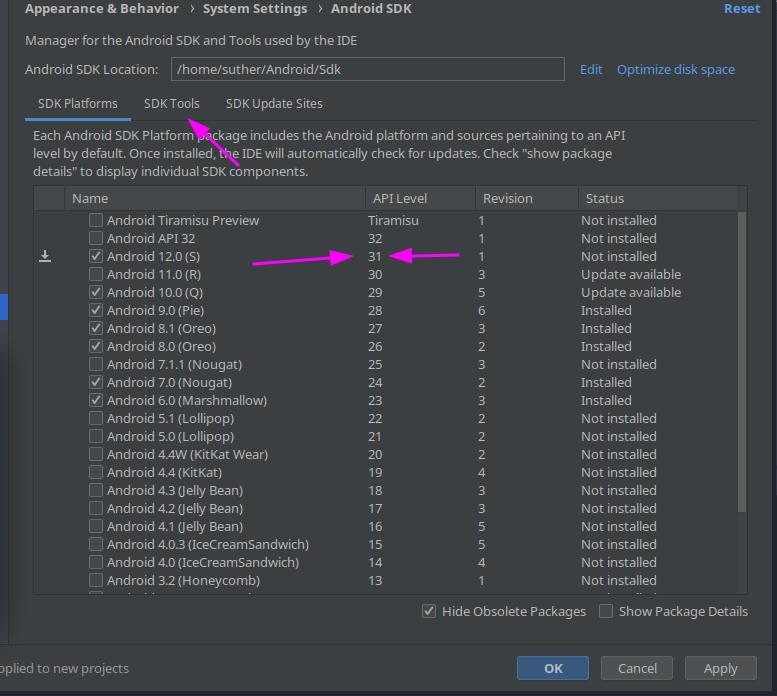Select the Android 11.0 (R) row name
Image resolution: width=777 pixels, height=696 pixels.
pyautogui.click(x=154, y=274)
